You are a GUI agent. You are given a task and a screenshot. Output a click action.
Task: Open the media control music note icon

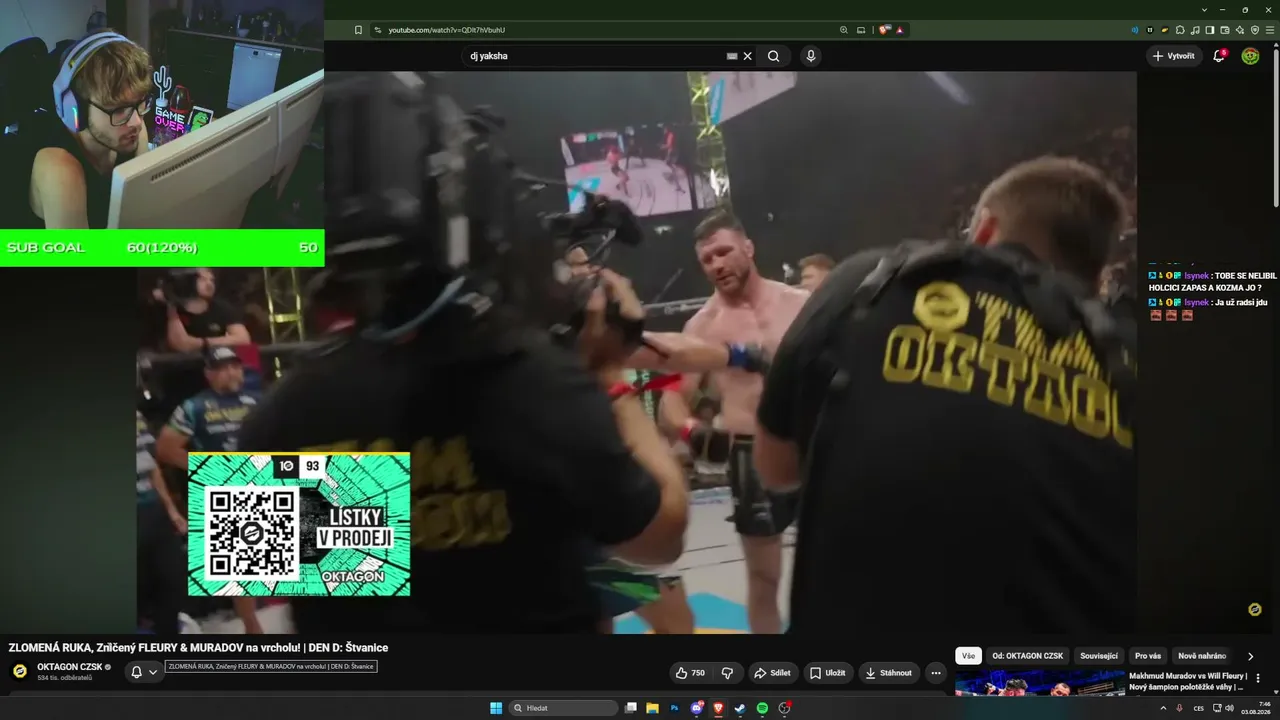pyautogui.click(x=1195, y=30)
